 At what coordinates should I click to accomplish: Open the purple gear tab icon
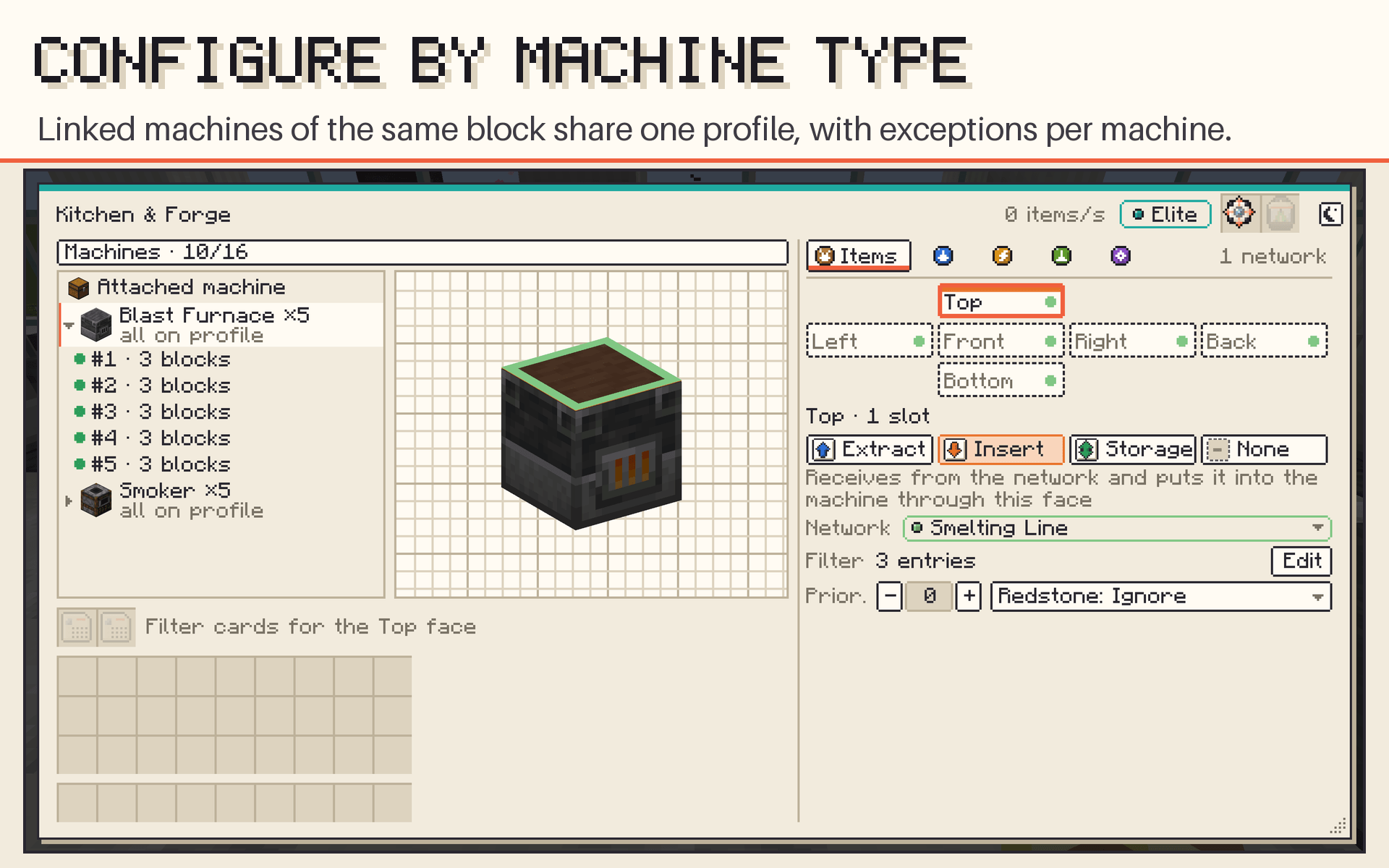pos(1121,256)
